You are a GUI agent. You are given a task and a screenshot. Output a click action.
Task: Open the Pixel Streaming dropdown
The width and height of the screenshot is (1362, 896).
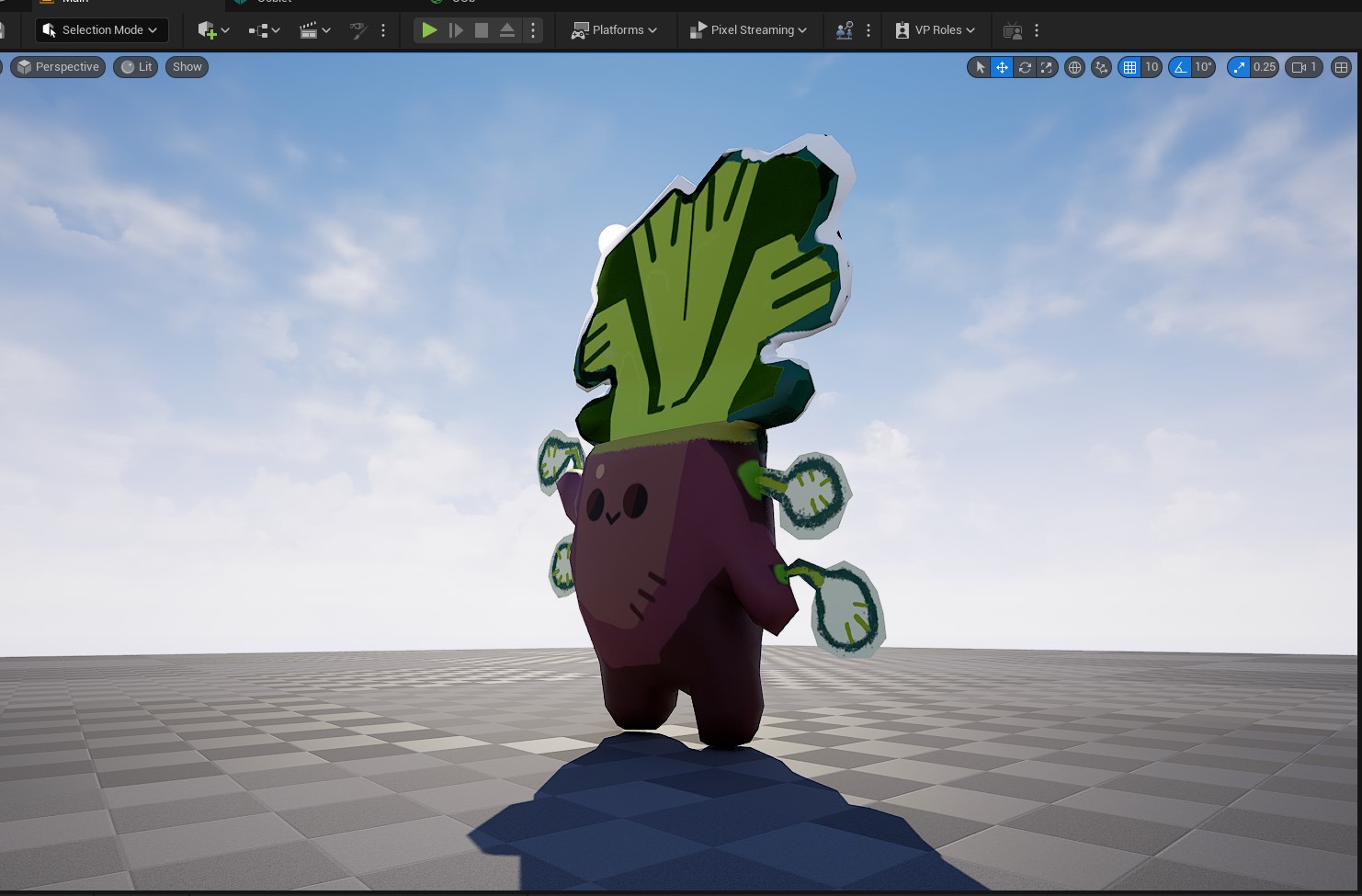[x=748, y=30]
